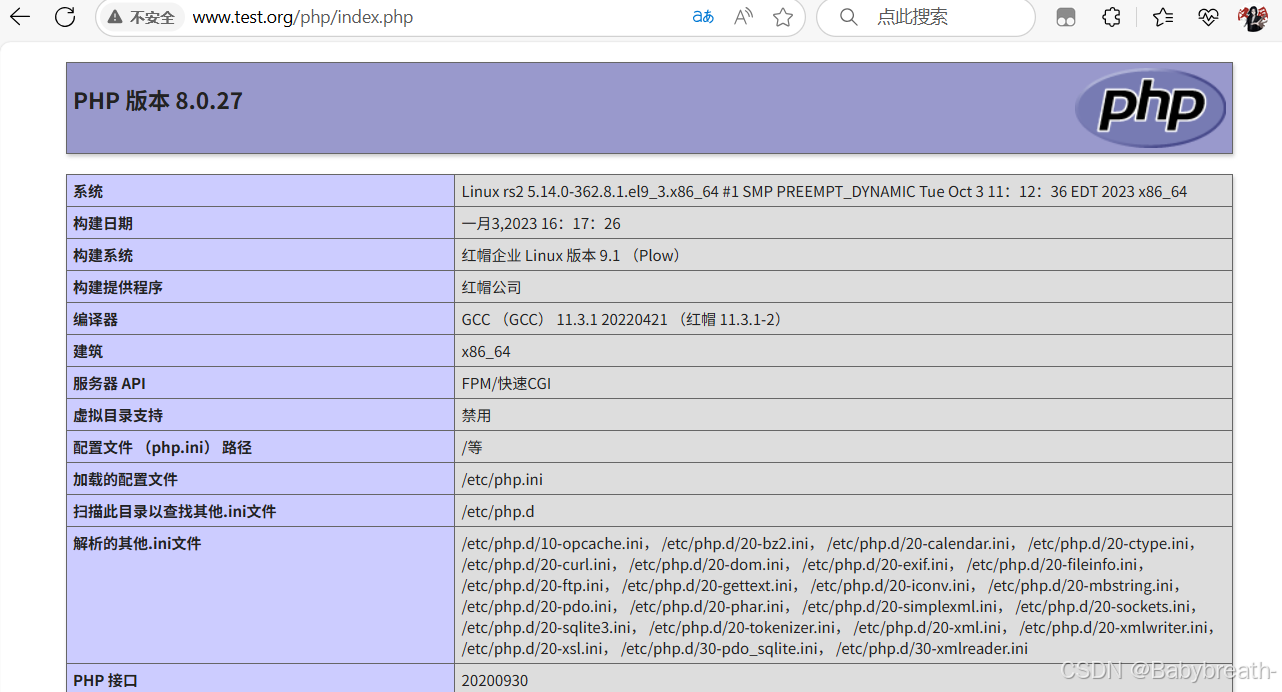Click the PHP 版本 8.0.27 heading
Image resolution: width=1282 pixels, height=692 pixels.
pos(158,101)
